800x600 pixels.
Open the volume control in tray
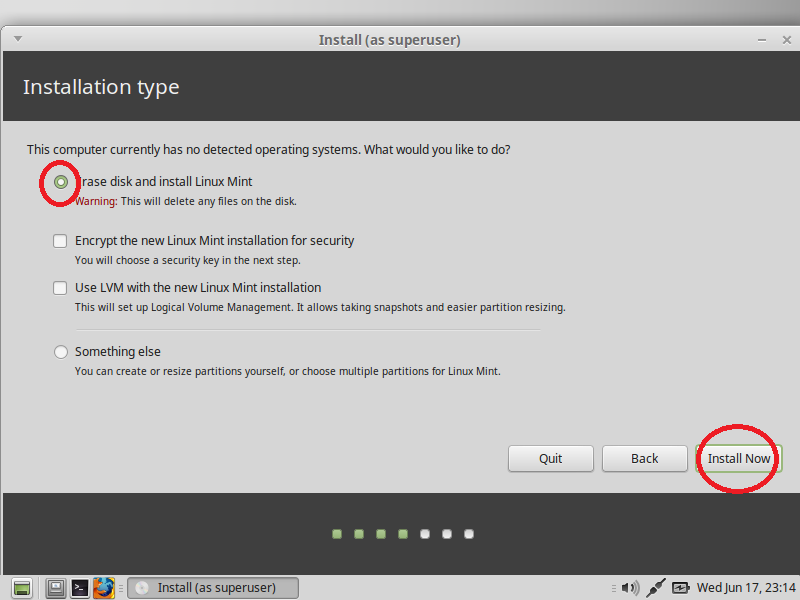[x=631, y=588]
